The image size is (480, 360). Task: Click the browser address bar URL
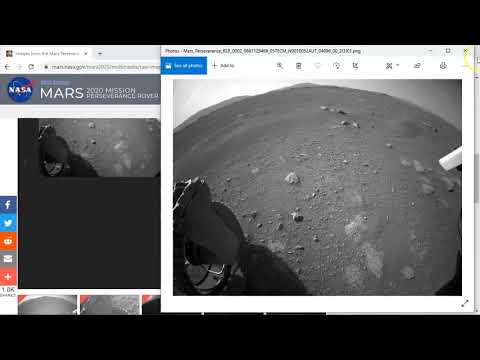point(105,67)
